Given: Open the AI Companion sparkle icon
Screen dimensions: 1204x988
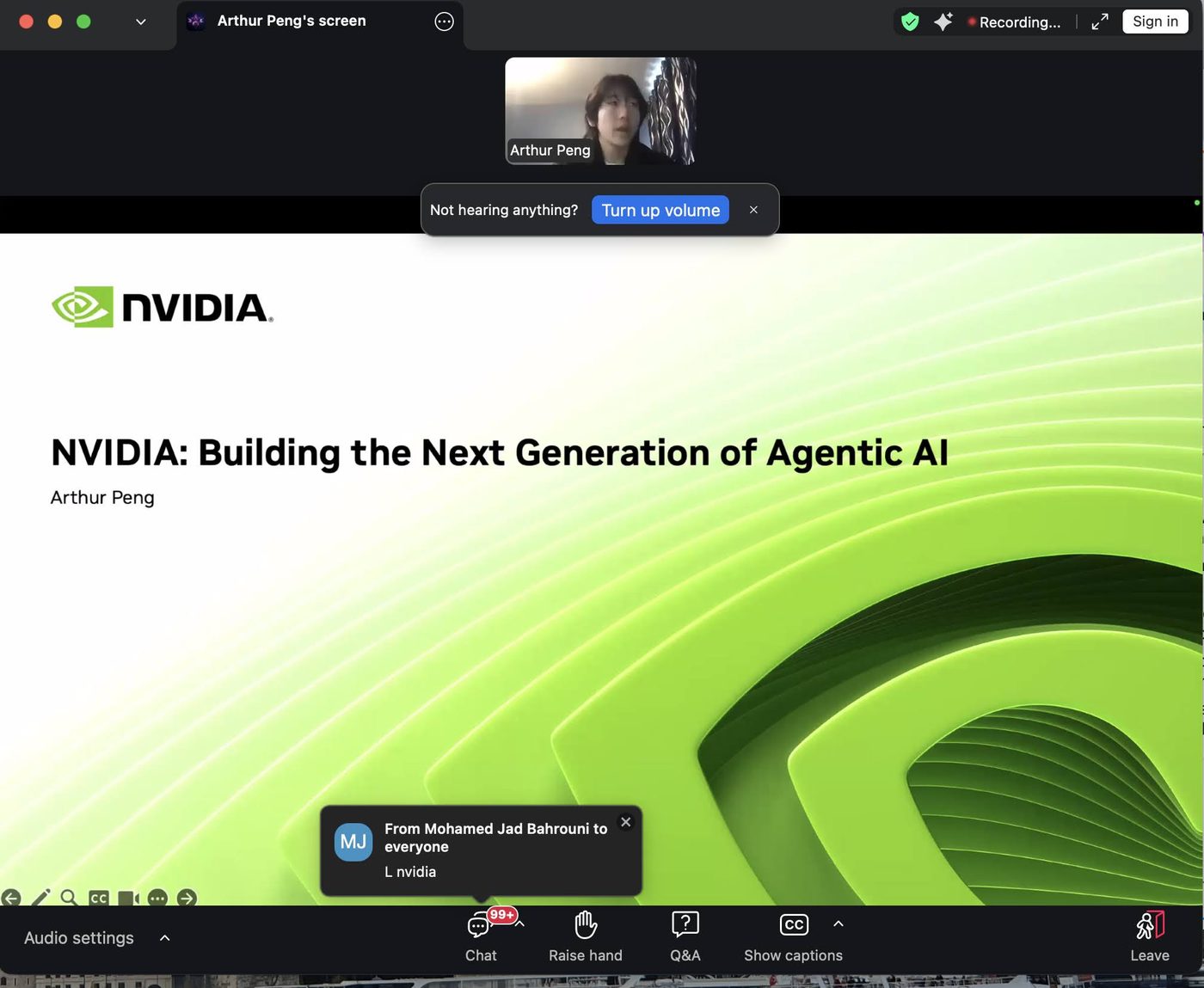Looking at the screenshot, I should point(943,21).
